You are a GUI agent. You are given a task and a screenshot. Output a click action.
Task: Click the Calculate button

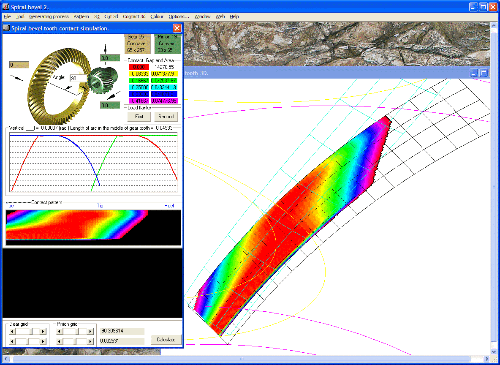pos(166,340)
